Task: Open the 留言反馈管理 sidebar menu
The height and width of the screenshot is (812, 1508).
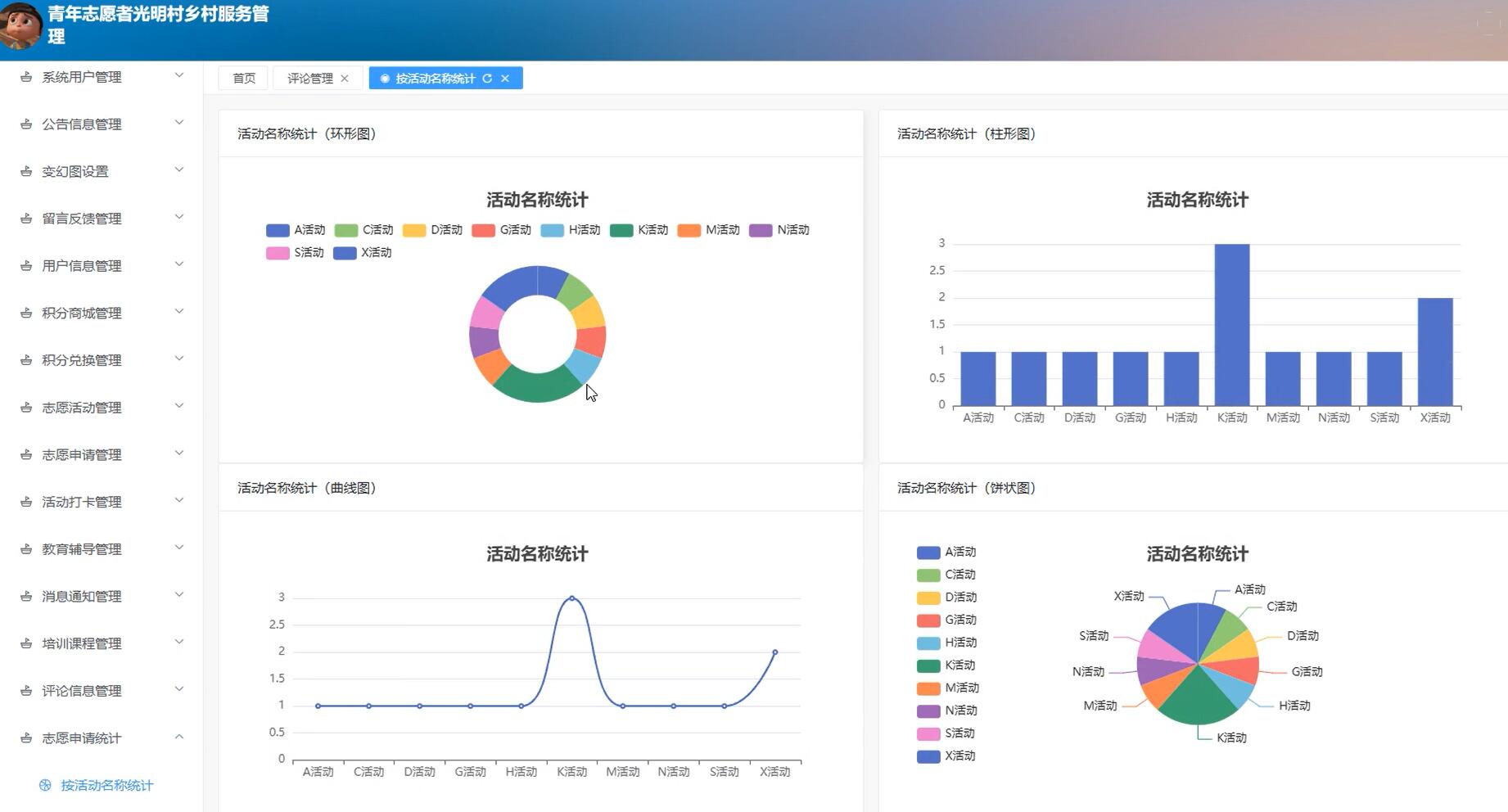Action: pos(102,219)
